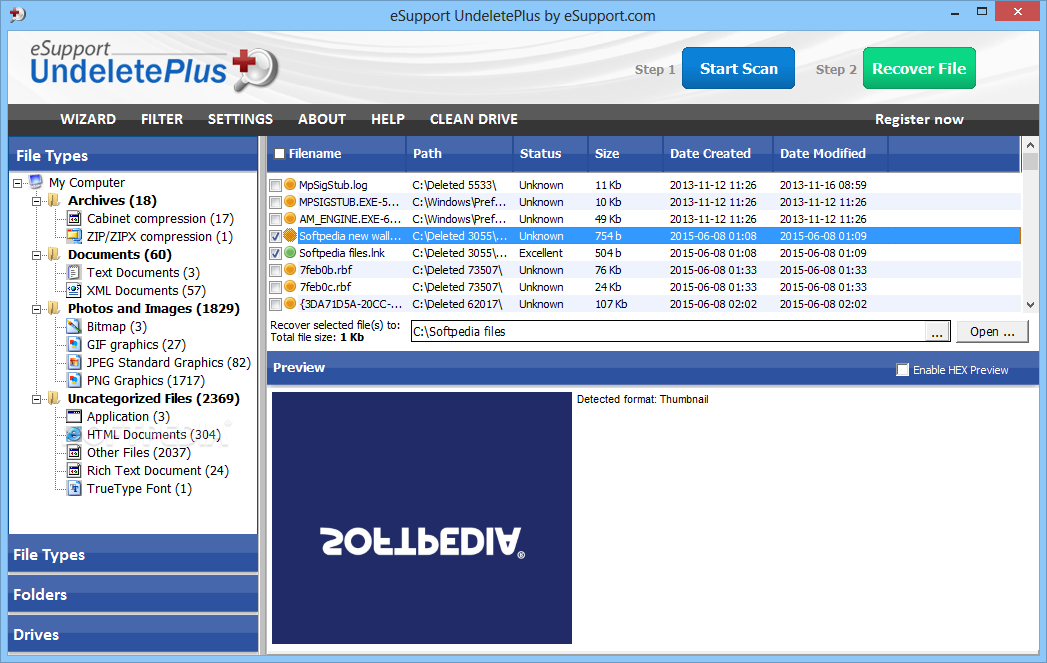Click the green status dot for Softpedia files.lnk
Viewport: 1047px width, 663px height.
tap(290, 252)
